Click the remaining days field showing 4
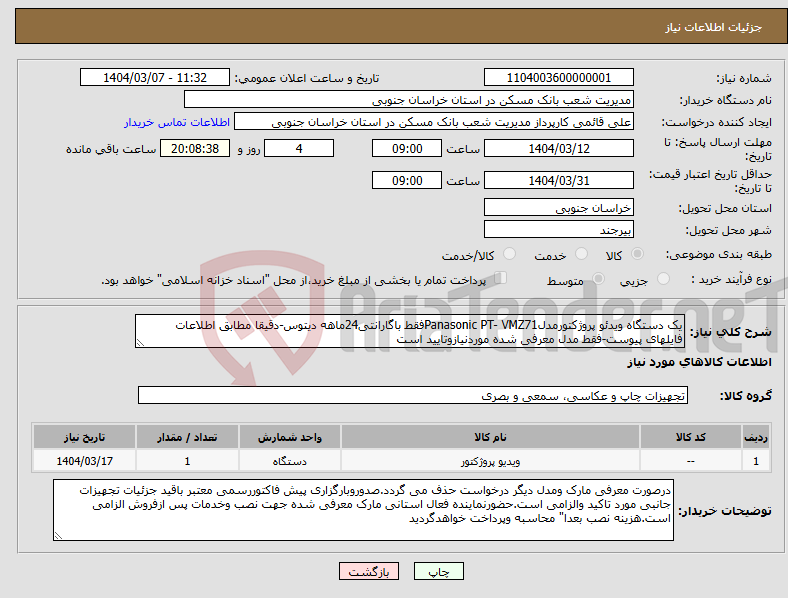Image resolution: width=788 pixels, height=598 pixels. [x=299, y=148]
